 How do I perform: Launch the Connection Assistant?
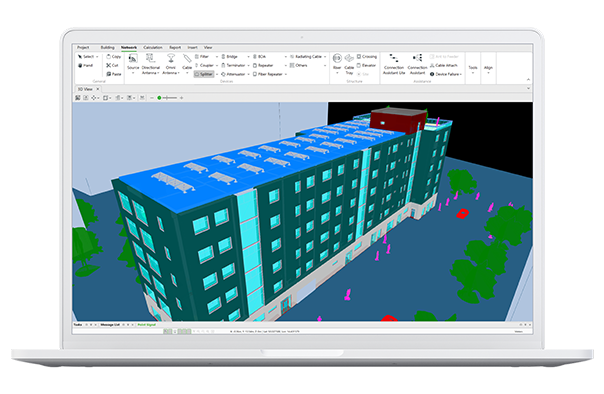pyautogui.click(x=417, y=64)
